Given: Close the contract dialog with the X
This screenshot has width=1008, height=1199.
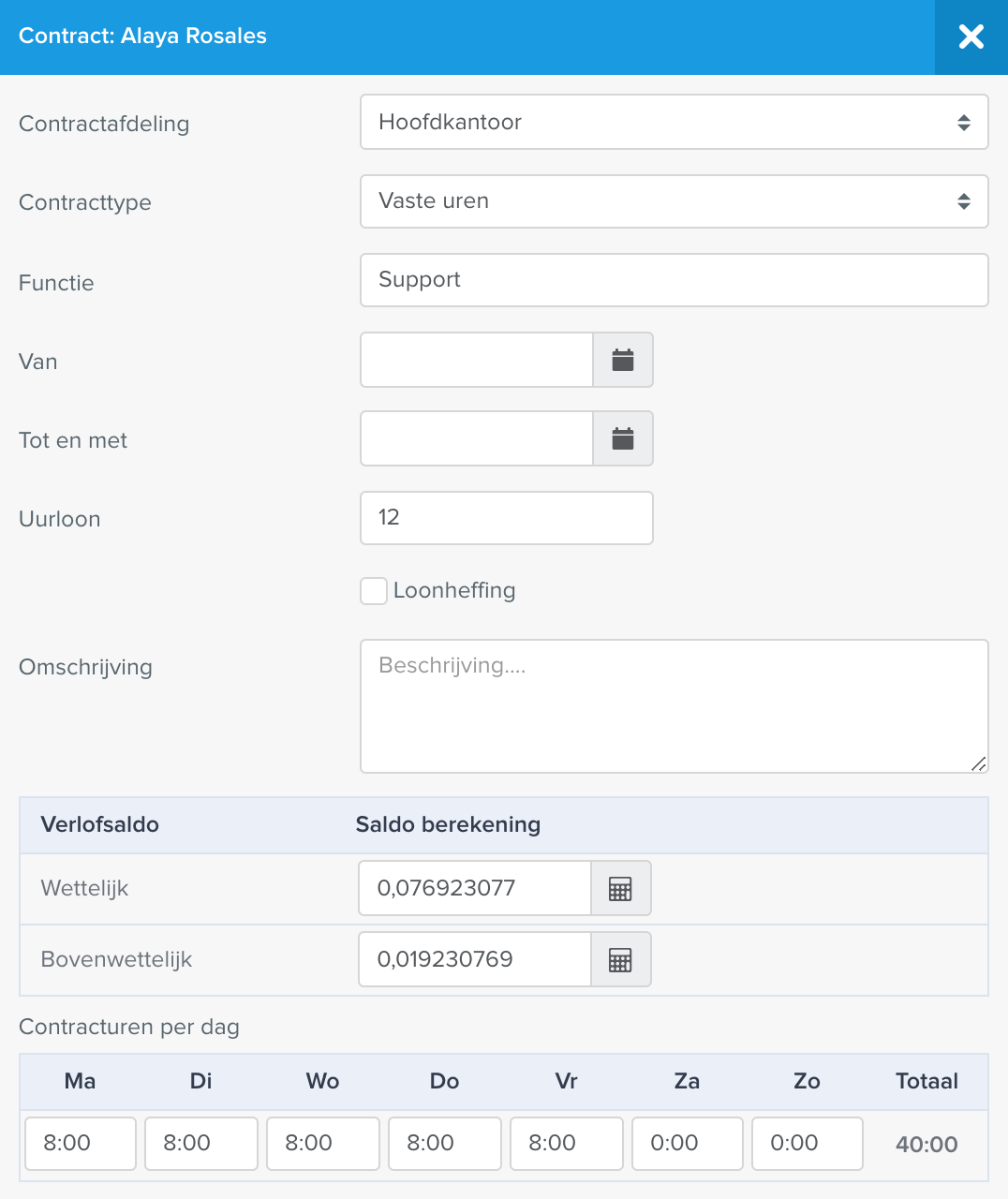Looking at the screenshot, I should point(971,37).
